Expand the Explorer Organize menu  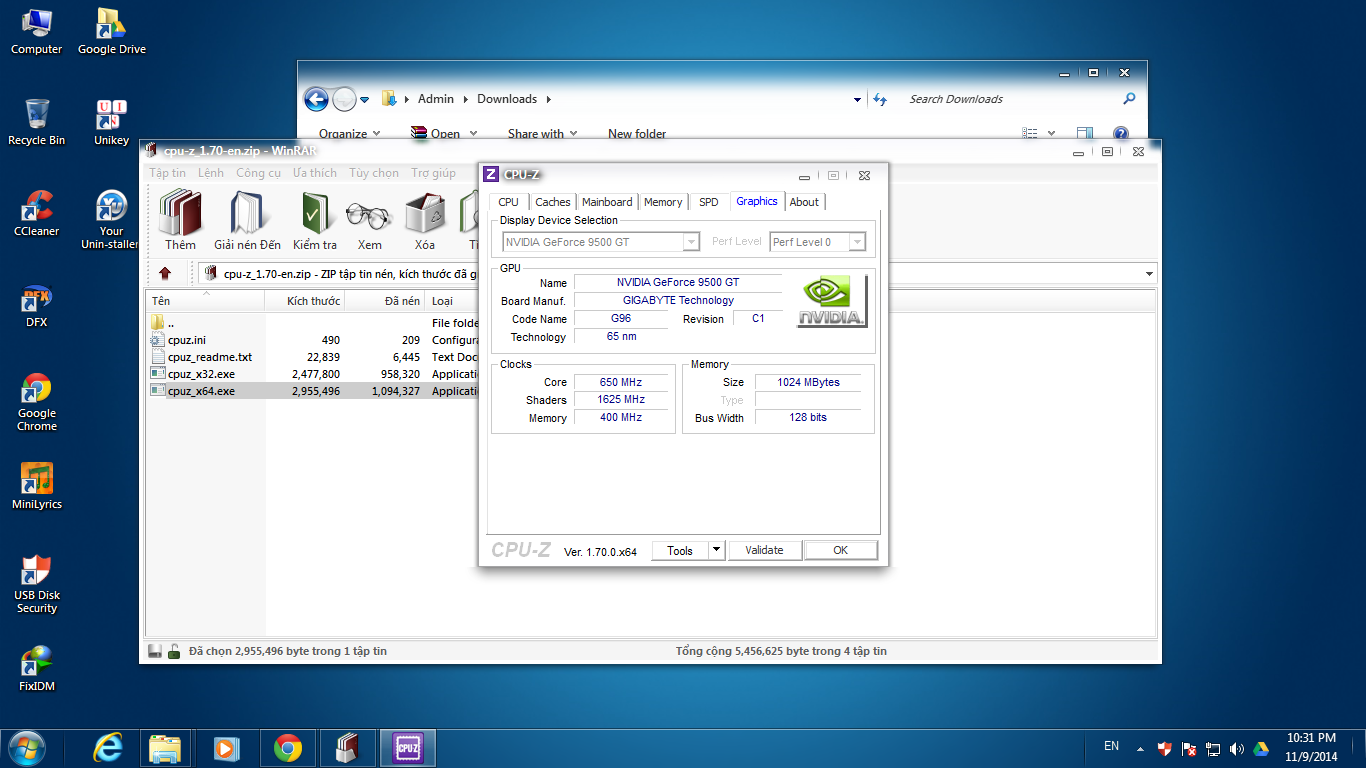(x=349, y=134)
